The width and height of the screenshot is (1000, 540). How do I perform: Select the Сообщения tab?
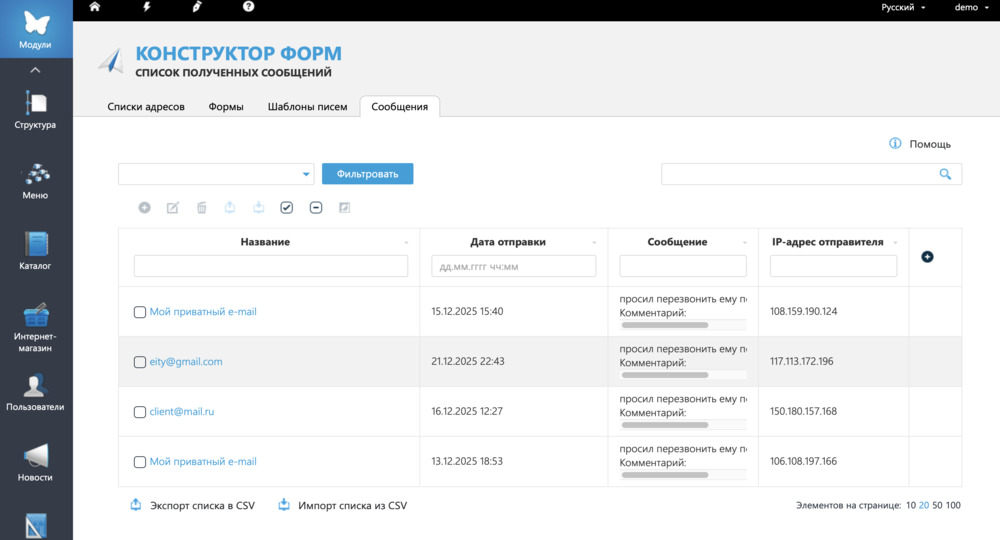[x=400, y=106]
